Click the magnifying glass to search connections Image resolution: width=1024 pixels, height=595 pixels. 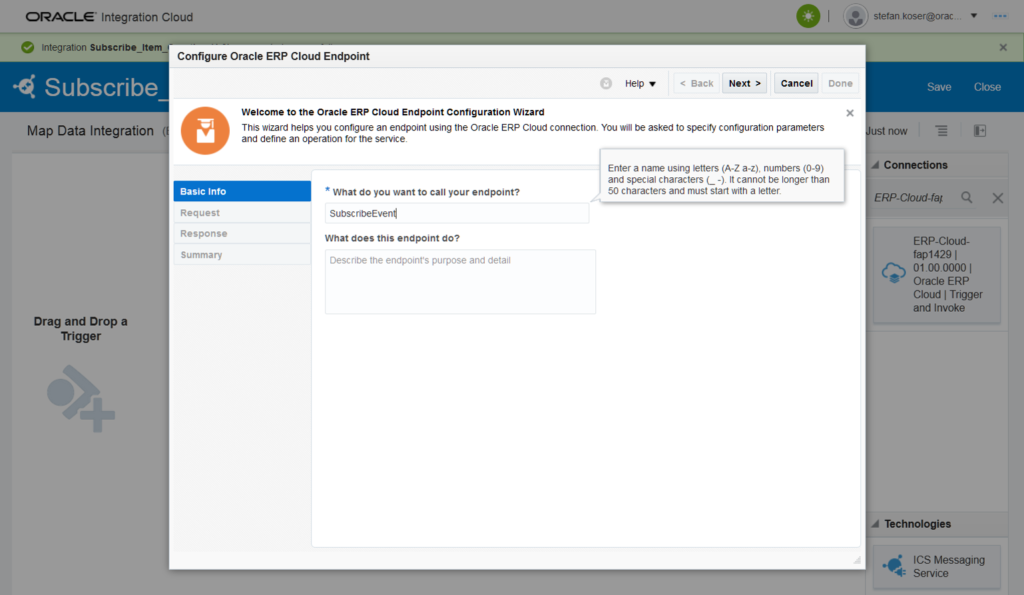click(966, 198)
